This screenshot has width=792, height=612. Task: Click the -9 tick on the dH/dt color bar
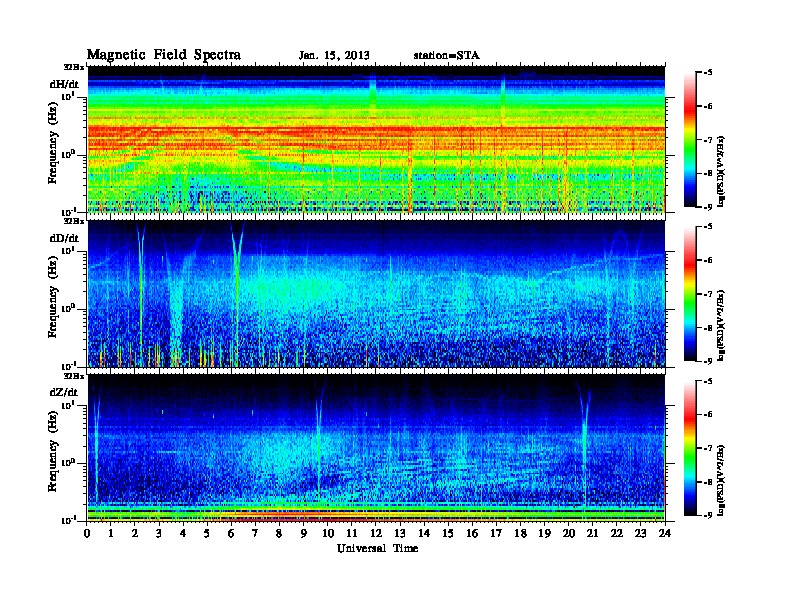click(708, 207)
